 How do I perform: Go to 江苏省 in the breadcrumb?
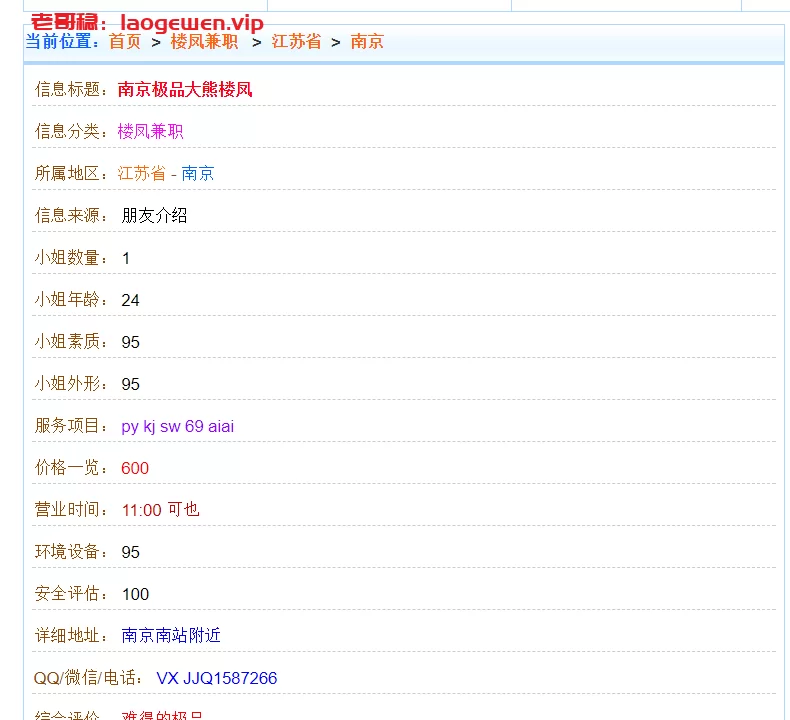(x=296, y=42)
